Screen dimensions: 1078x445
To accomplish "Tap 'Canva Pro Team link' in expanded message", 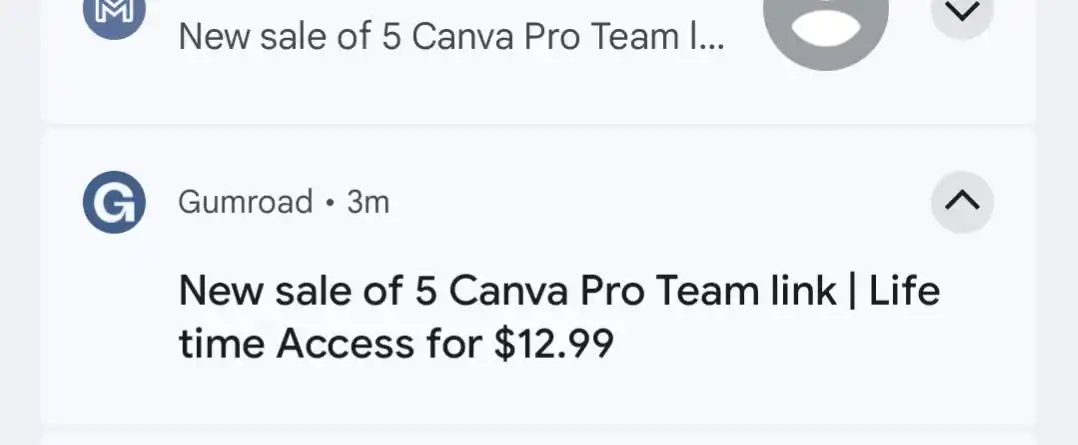I will pos(641,292).
